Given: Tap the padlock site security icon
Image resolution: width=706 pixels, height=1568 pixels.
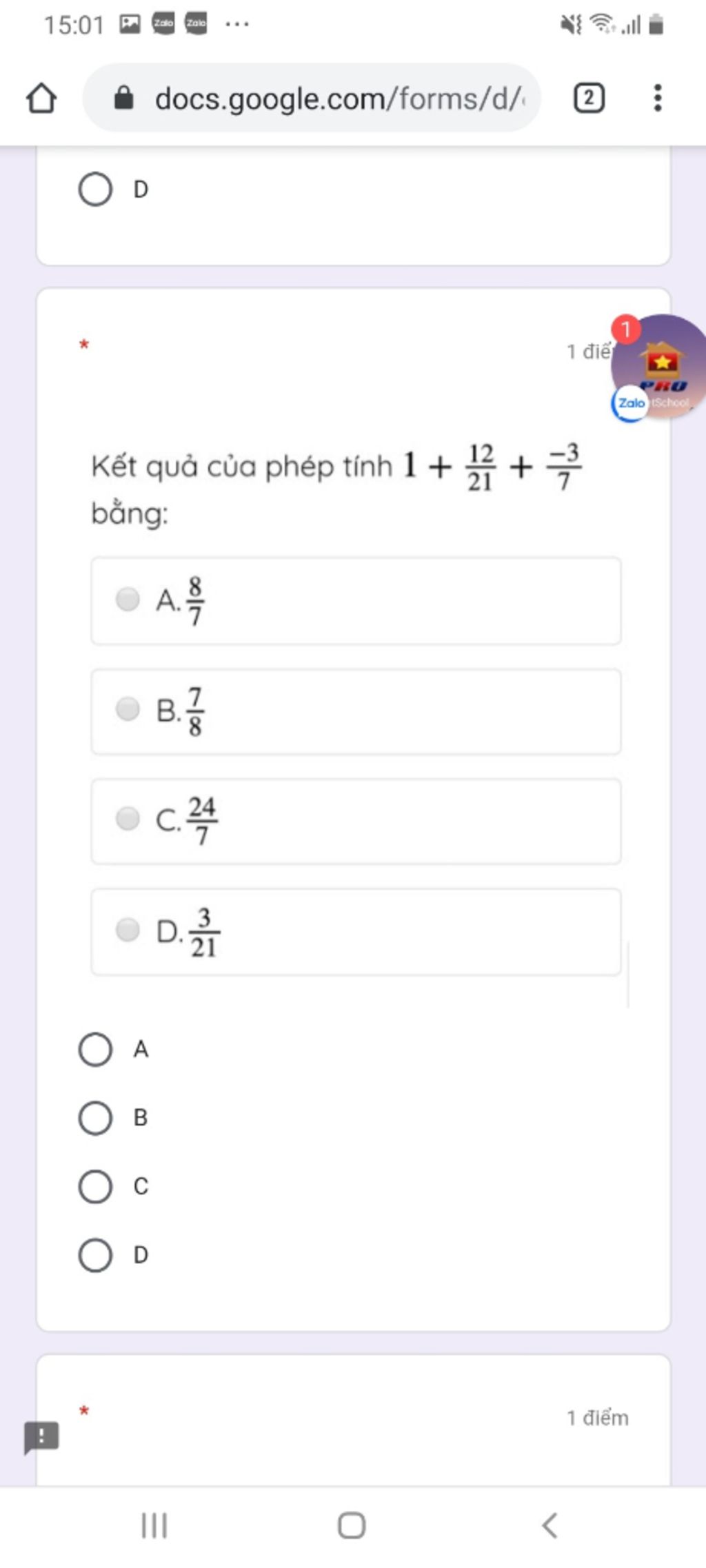Looking at the screenshot, I should [123, 98].
